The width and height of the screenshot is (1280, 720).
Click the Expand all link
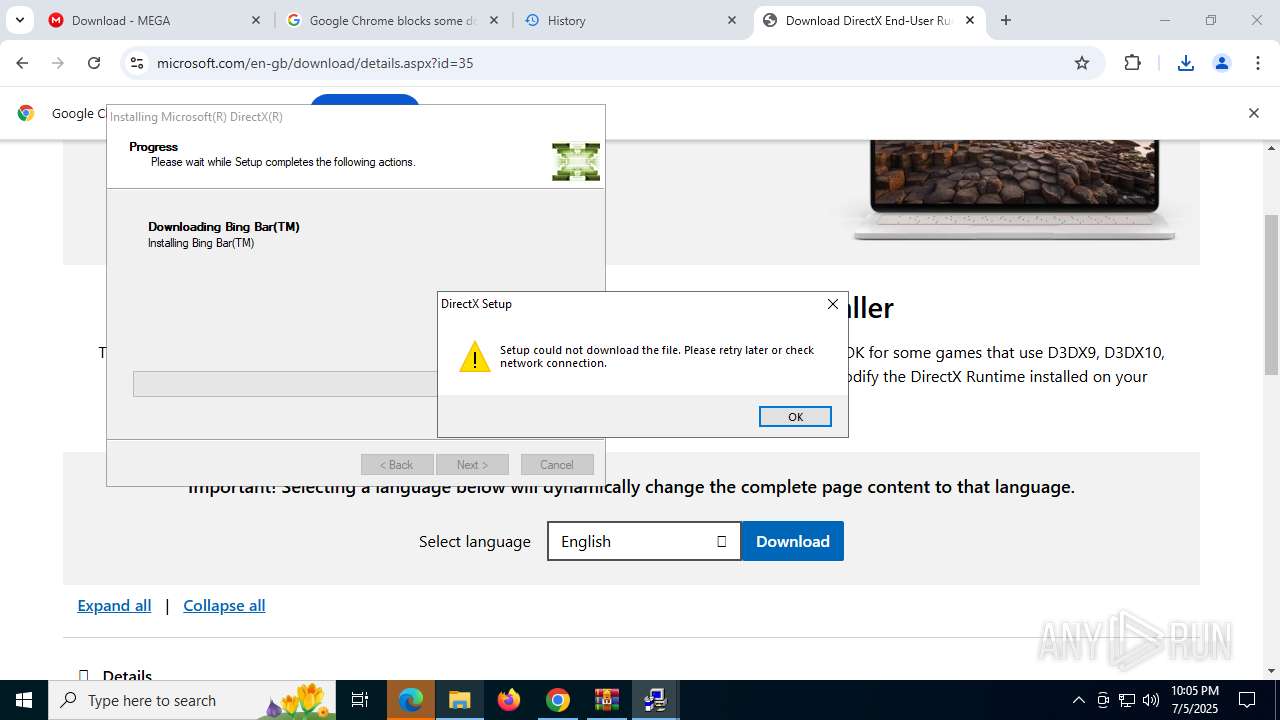point(114,605)
